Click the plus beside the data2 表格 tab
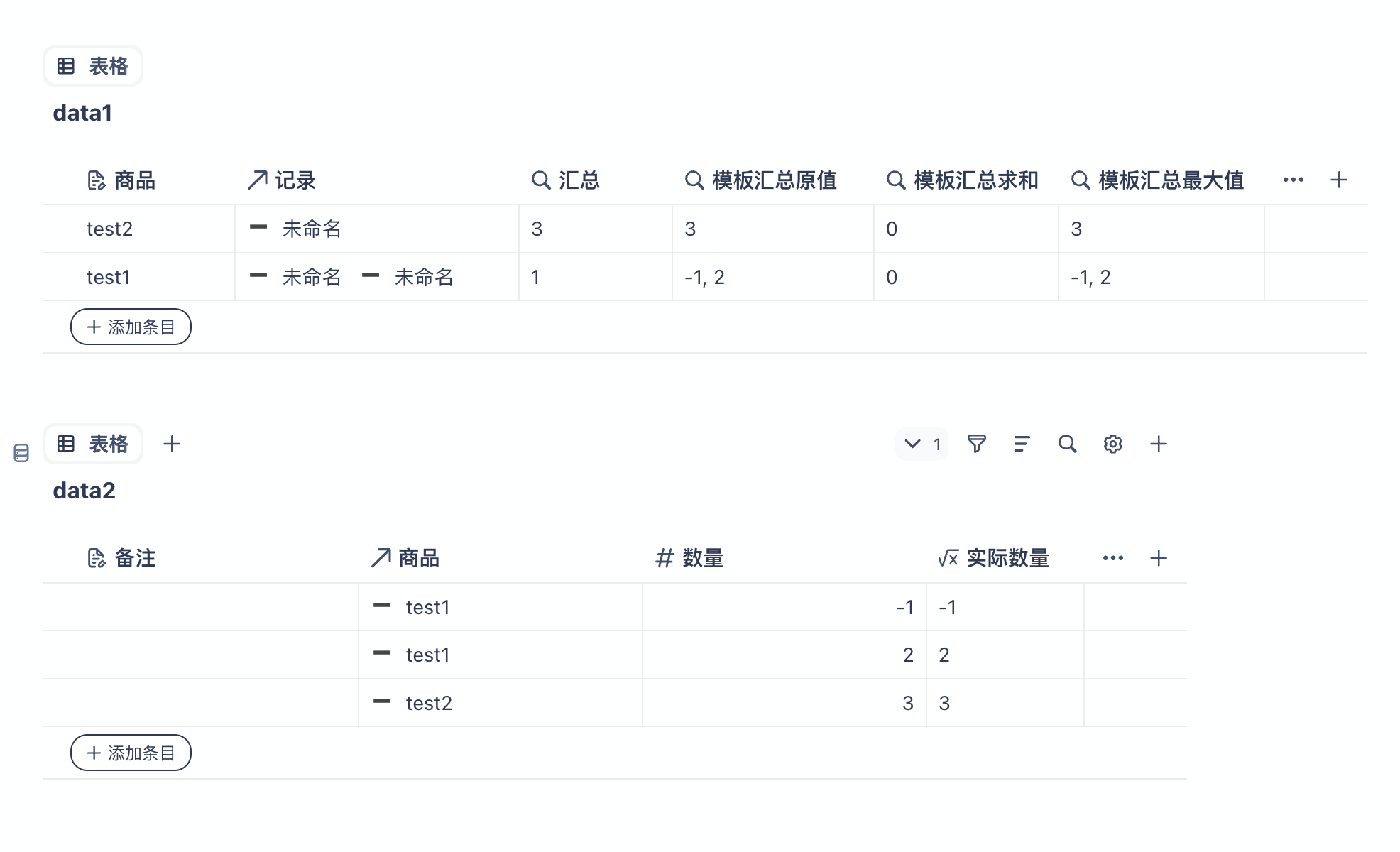 (x=172, y=444)
